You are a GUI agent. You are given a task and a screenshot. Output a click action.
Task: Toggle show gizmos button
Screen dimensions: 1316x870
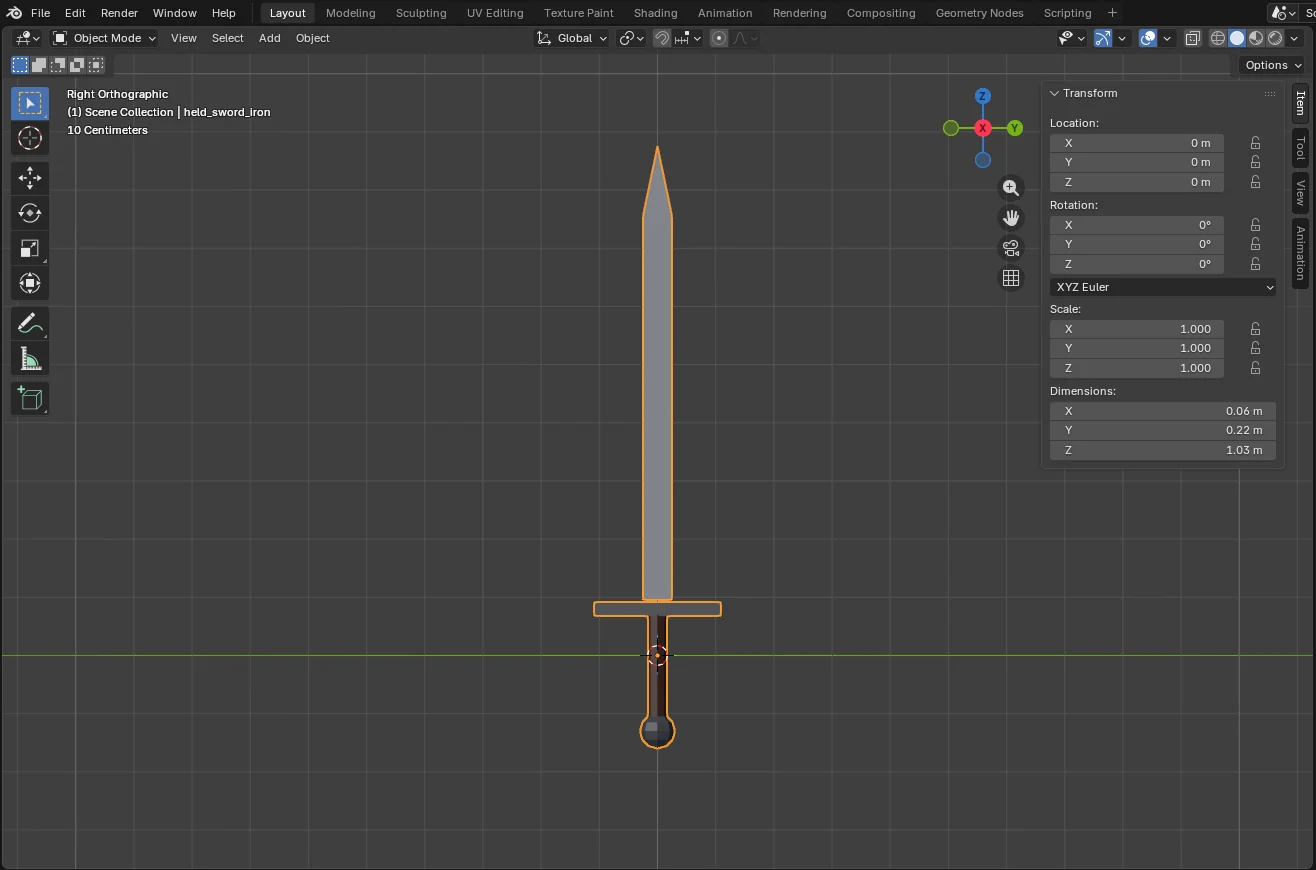pos(1103,38)
